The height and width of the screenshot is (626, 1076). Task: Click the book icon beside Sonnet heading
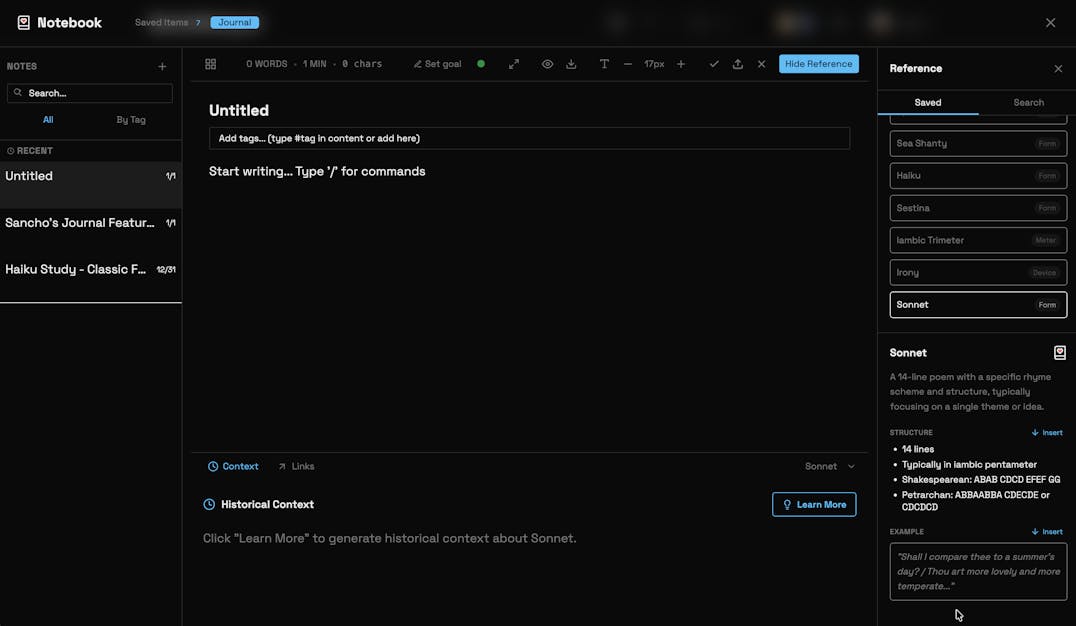pyautogui.click(x=1059, y=353)
